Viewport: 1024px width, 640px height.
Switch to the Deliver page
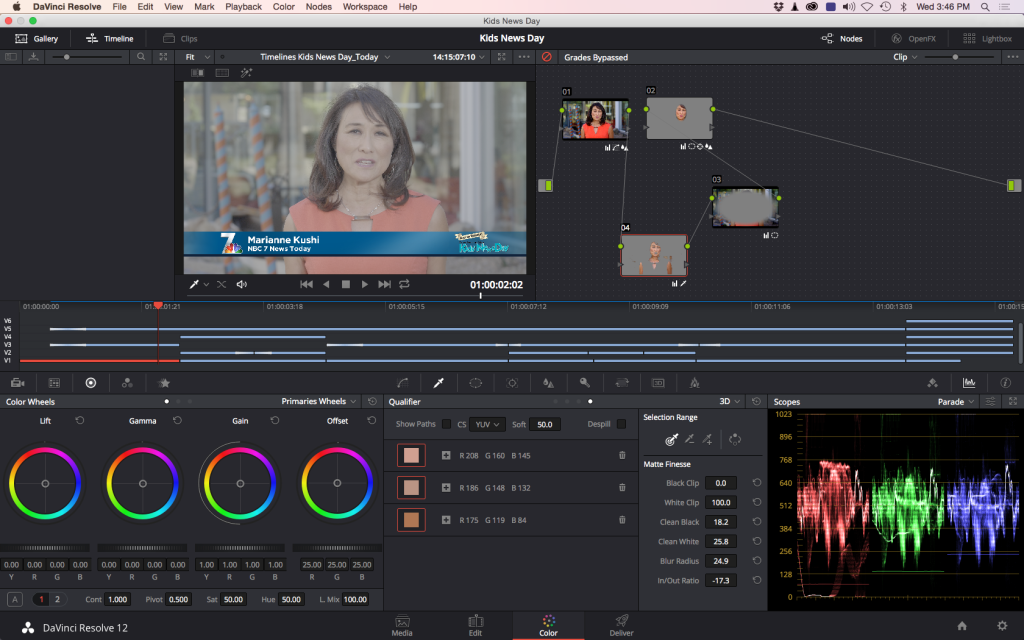point(621,626)
